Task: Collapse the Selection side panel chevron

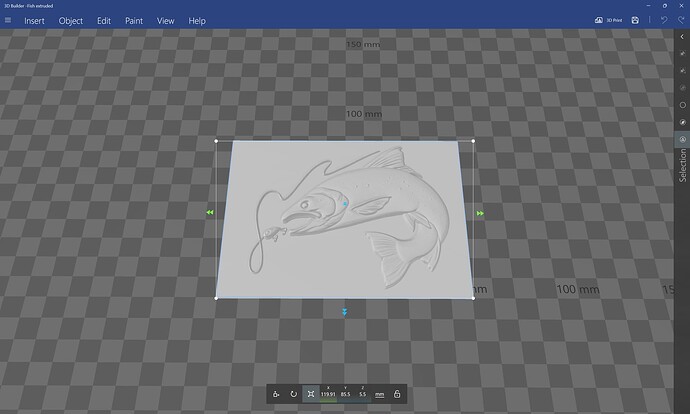Action: [682, 37]
